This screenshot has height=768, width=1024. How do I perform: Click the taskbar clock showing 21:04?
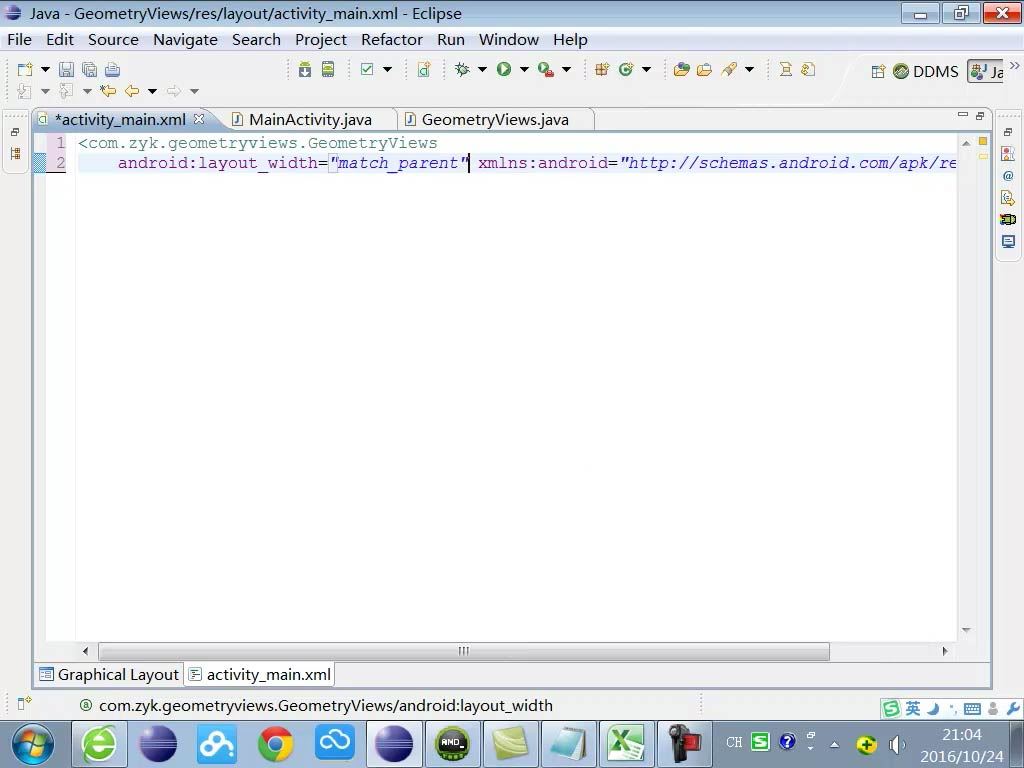point(961,735)
